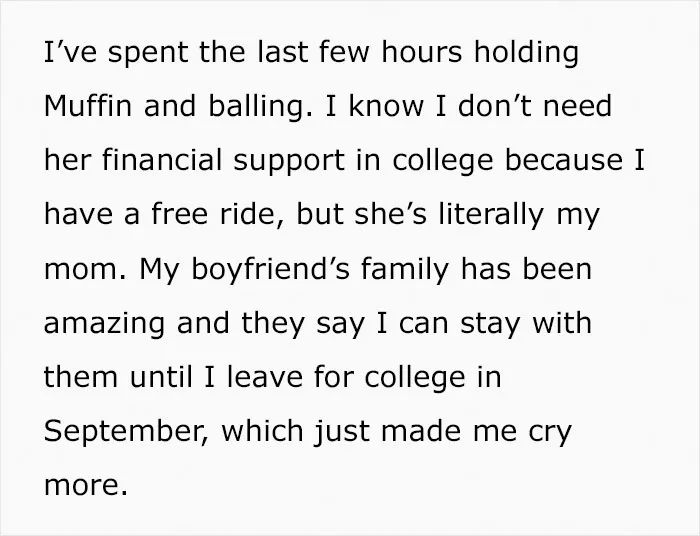Click the word "hours" on first line
This screenshot has width=700, height=536.
point(421,52)
